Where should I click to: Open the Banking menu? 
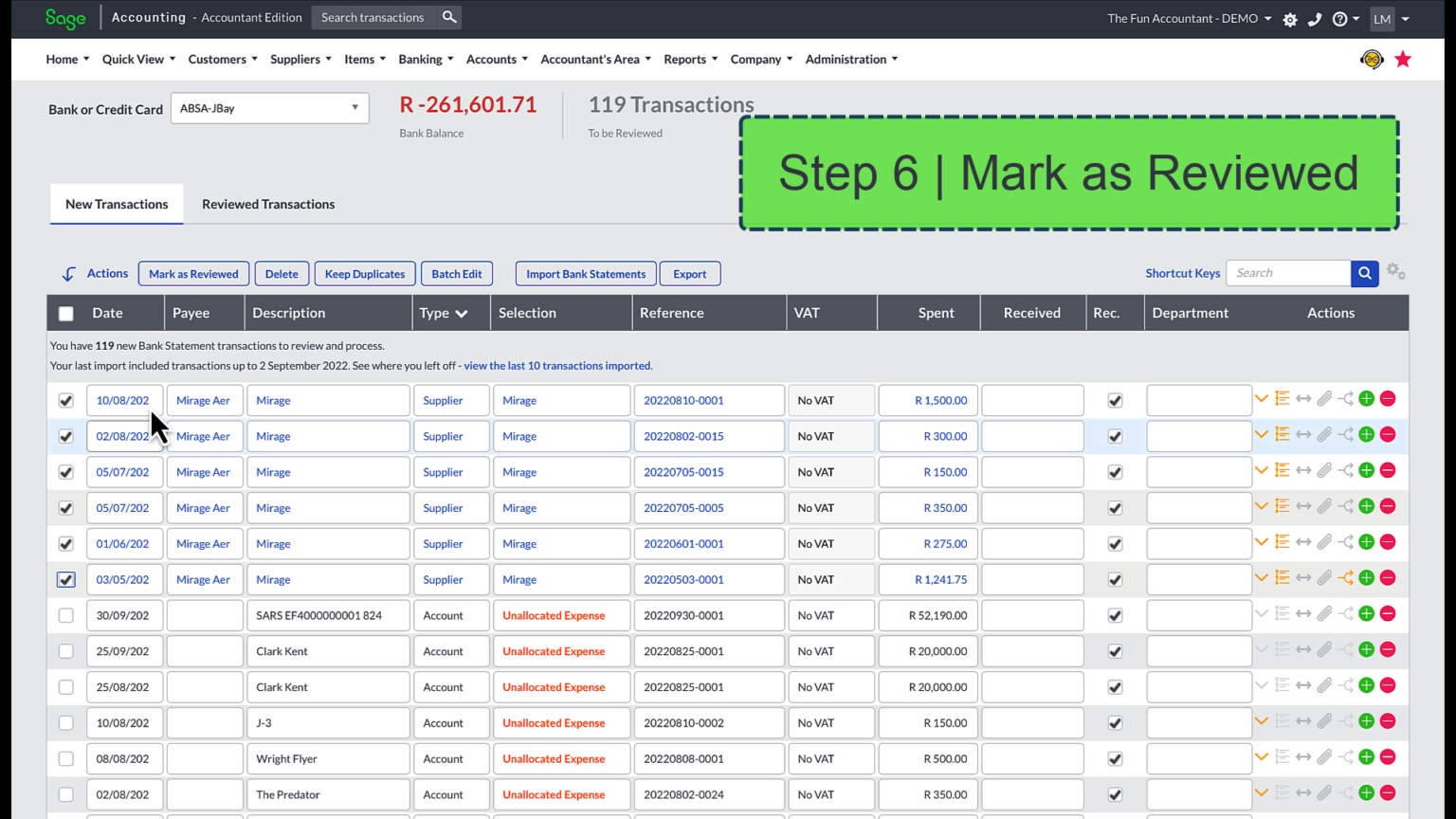(x=425, y=59)
